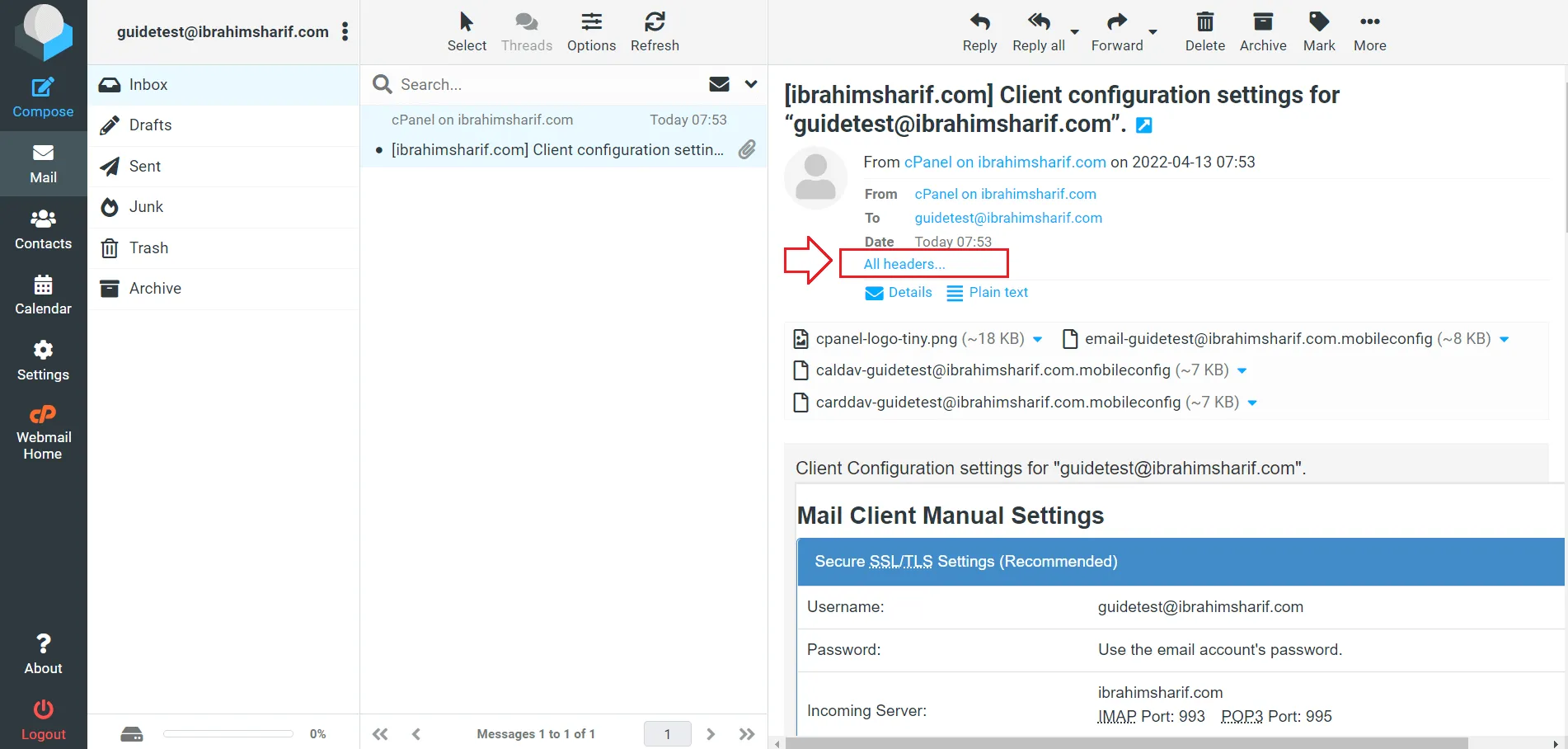Open the About page
Viewport: 1568px width, 749px height.
click(43, 654)
